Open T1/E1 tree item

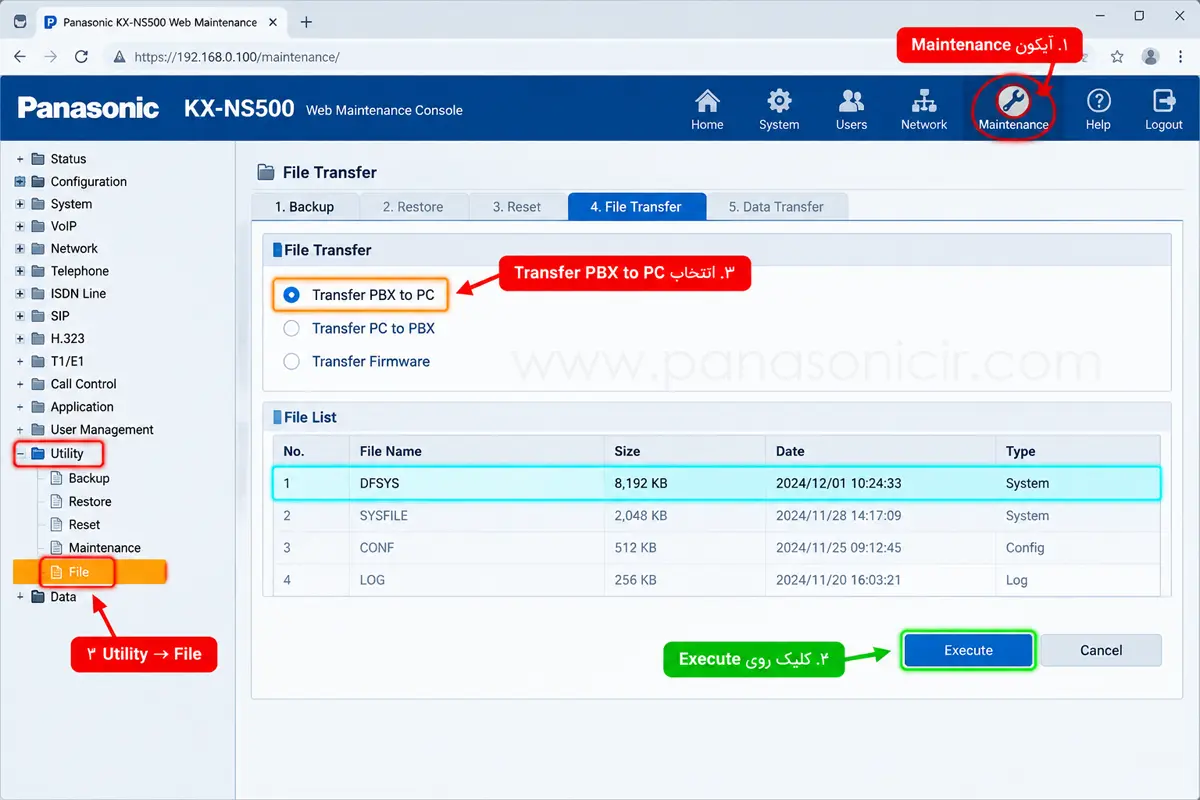tap(68, 361)
